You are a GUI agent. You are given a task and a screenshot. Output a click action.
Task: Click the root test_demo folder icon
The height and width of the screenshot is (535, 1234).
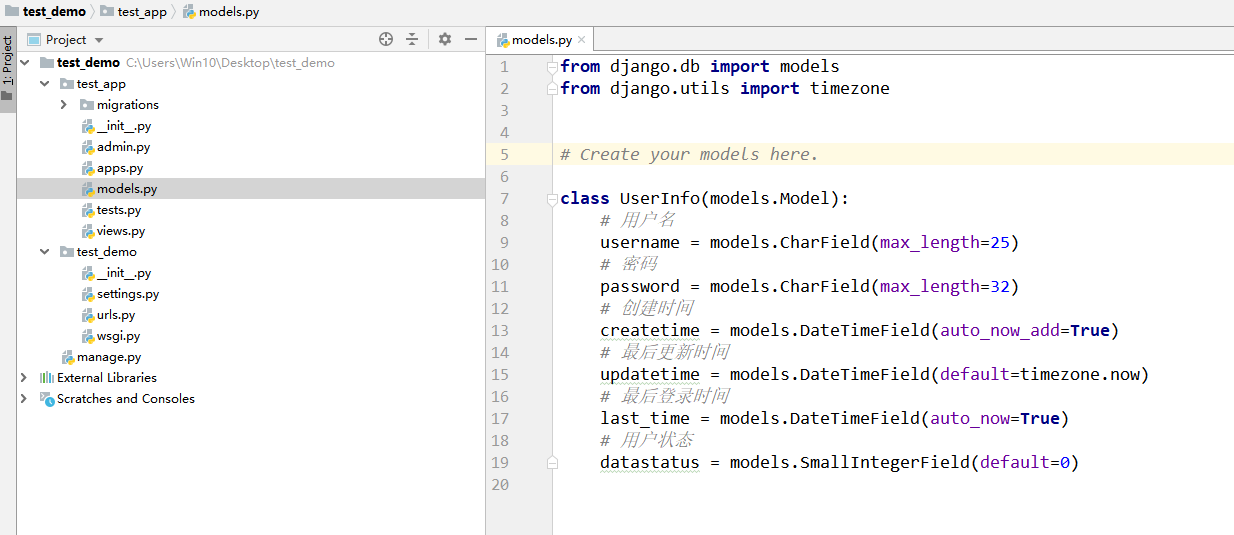46,62
